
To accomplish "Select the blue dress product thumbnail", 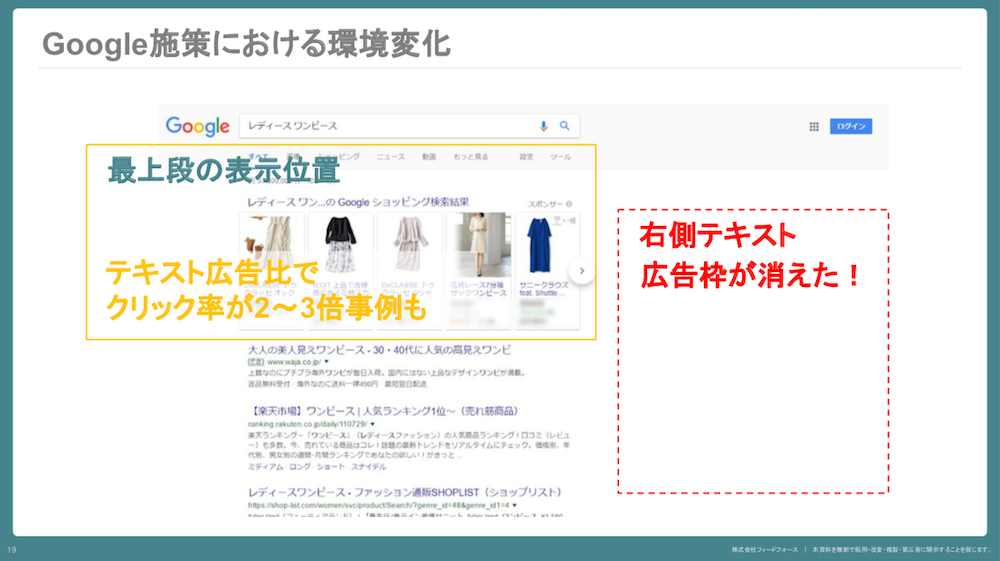I will [x=541, y=245].
